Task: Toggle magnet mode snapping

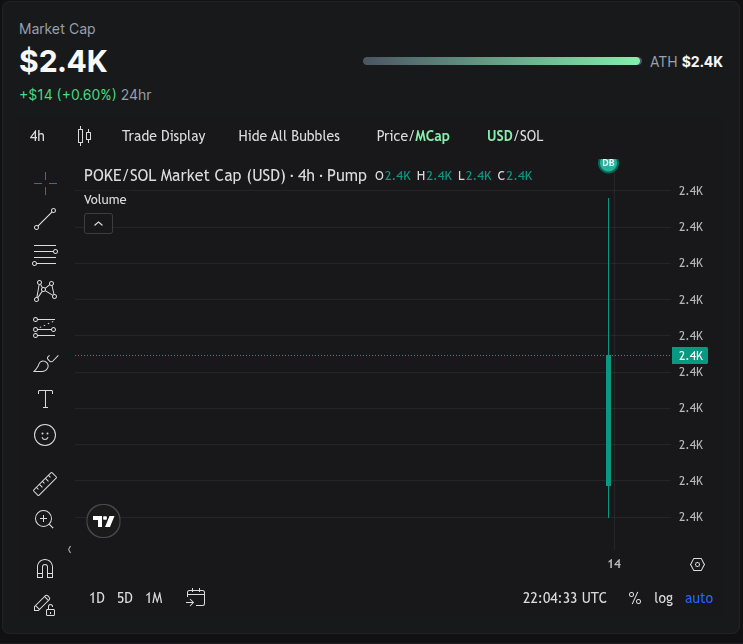Action: [x=45, y=568]
